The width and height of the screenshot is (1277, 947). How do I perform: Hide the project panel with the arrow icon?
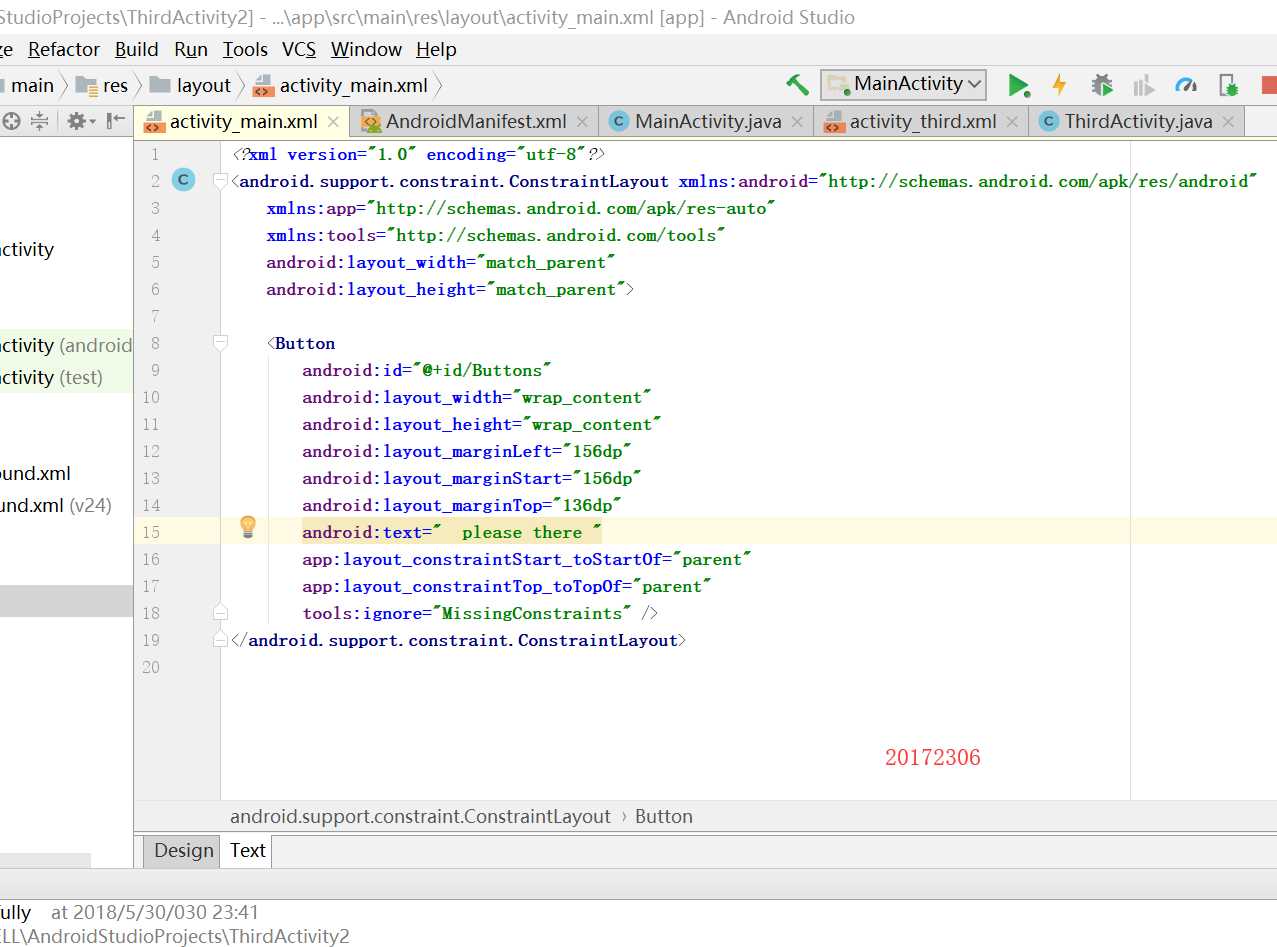(x=117, y=121)
